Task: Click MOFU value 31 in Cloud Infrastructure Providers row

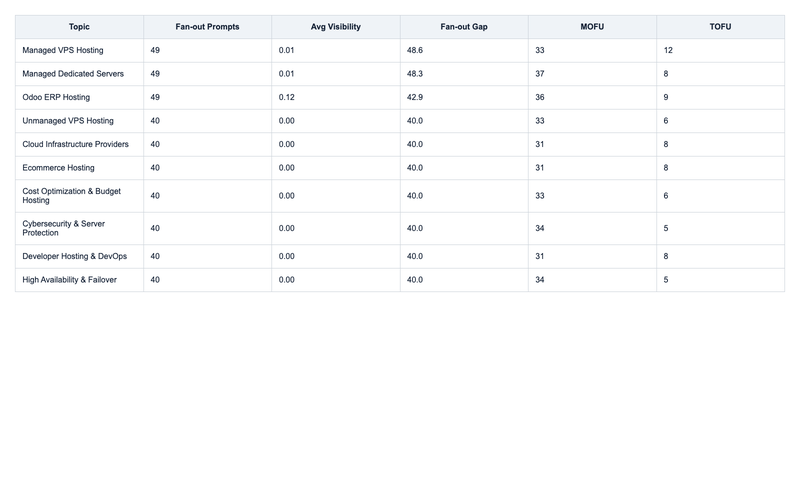Action: coord(540,144)
